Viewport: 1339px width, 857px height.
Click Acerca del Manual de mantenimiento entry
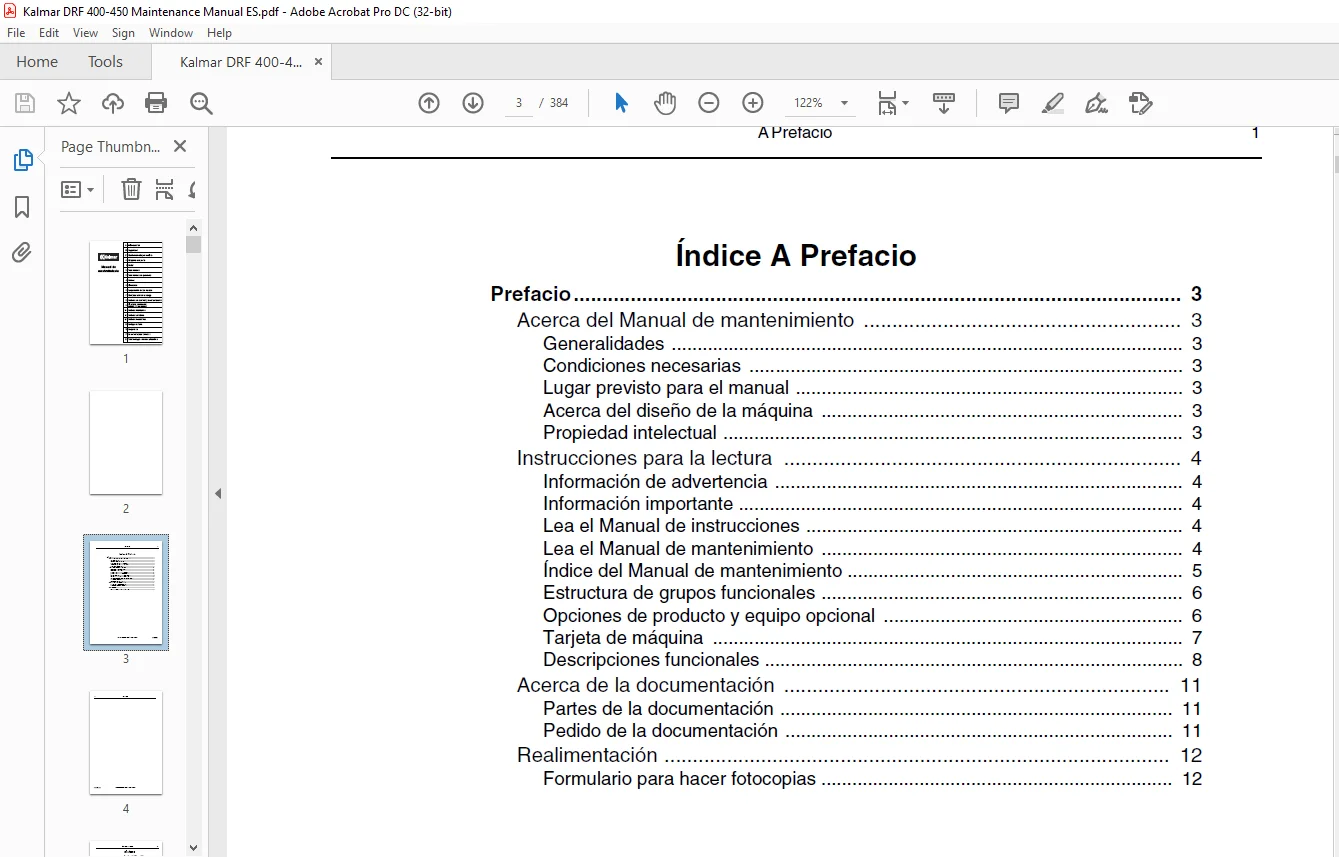pyautogui.click(x=859, y=320)
